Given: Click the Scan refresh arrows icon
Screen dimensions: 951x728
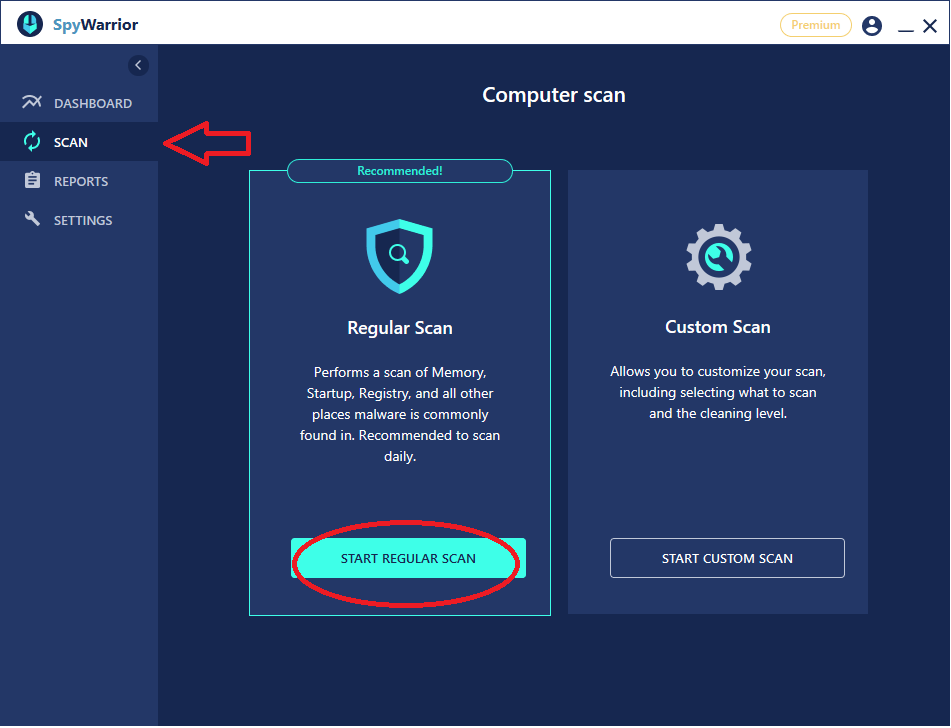Looking at the screenshot, I should [32, 141].
